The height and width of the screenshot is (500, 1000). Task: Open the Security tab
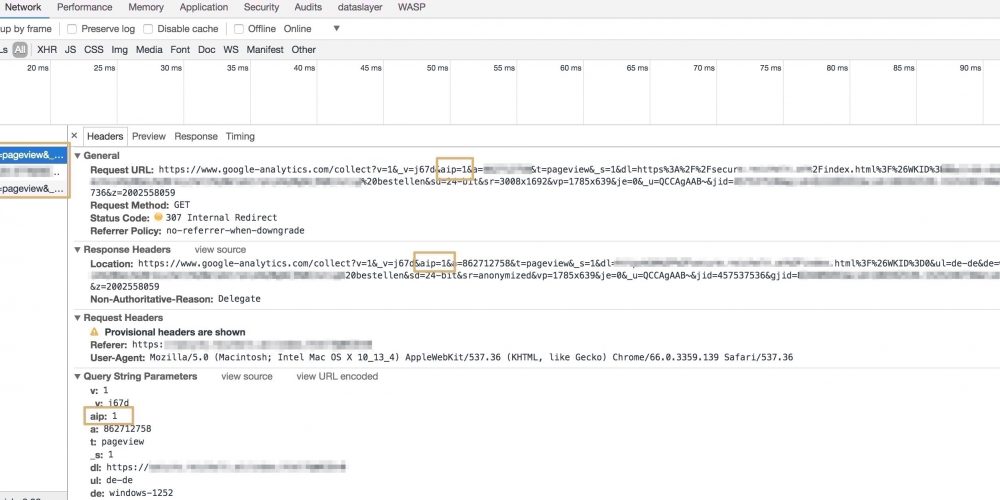(x=261, y=8)
